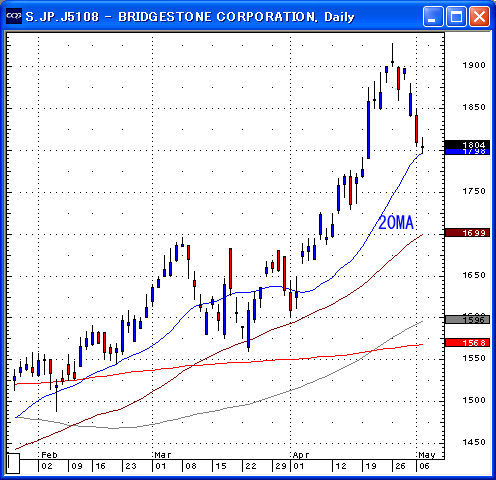Screen dimensions: 496x480
Task: Click the May month label
Action: [427, 455]
